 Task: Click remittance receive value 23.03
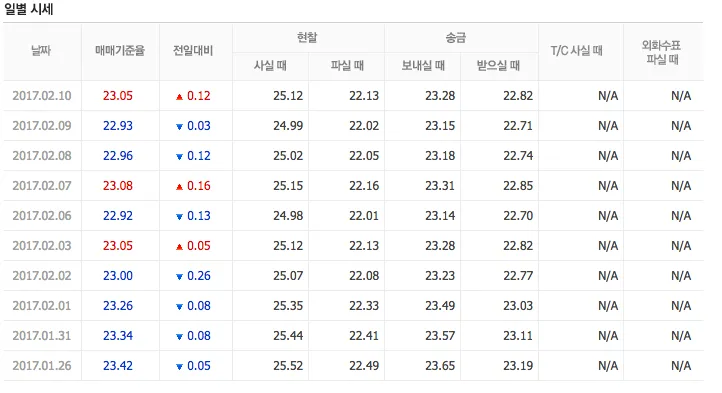pos(518,305)
